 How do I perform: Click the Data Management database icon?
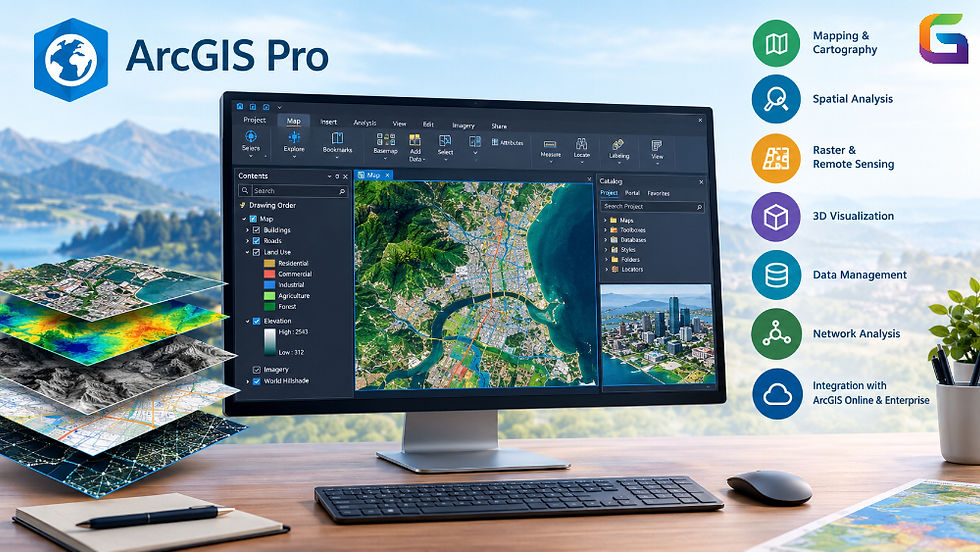tap(776, 275)
